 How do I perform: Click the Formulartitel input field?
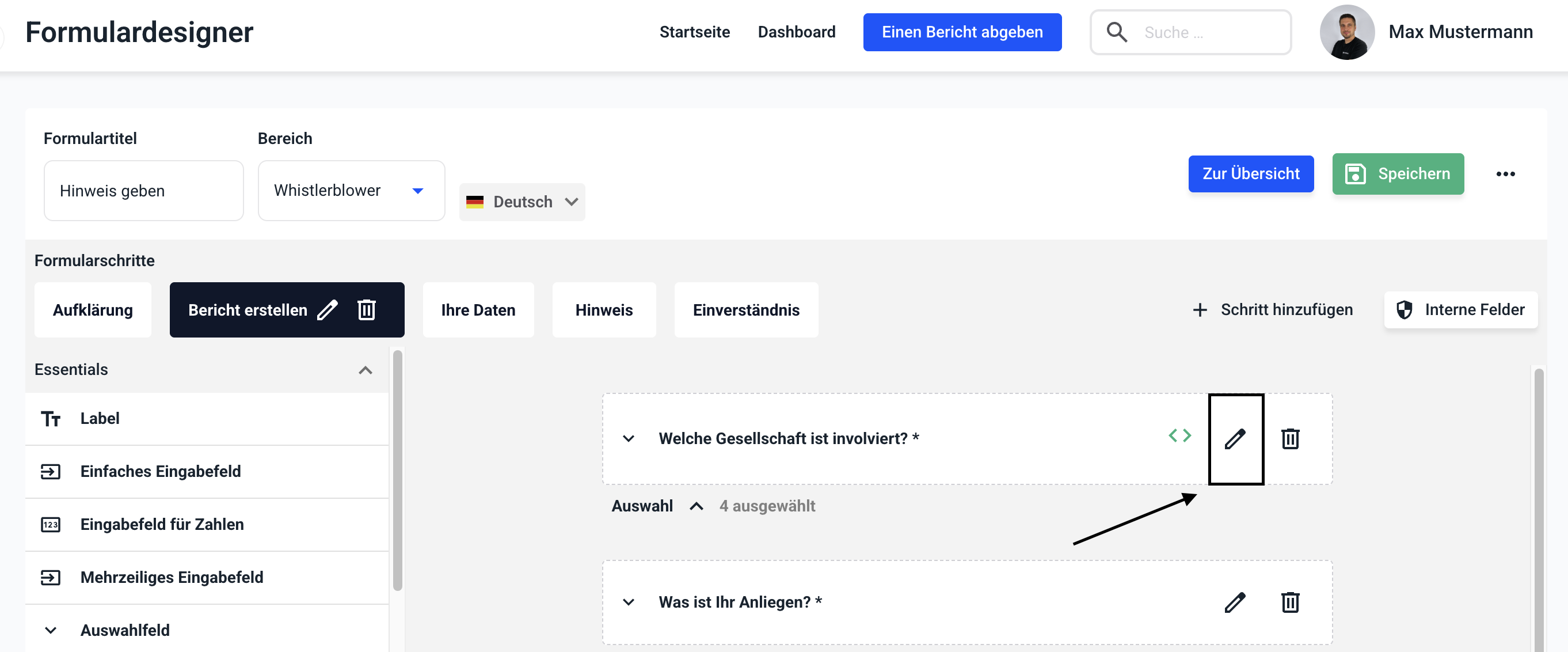click(x=144, y=191)
